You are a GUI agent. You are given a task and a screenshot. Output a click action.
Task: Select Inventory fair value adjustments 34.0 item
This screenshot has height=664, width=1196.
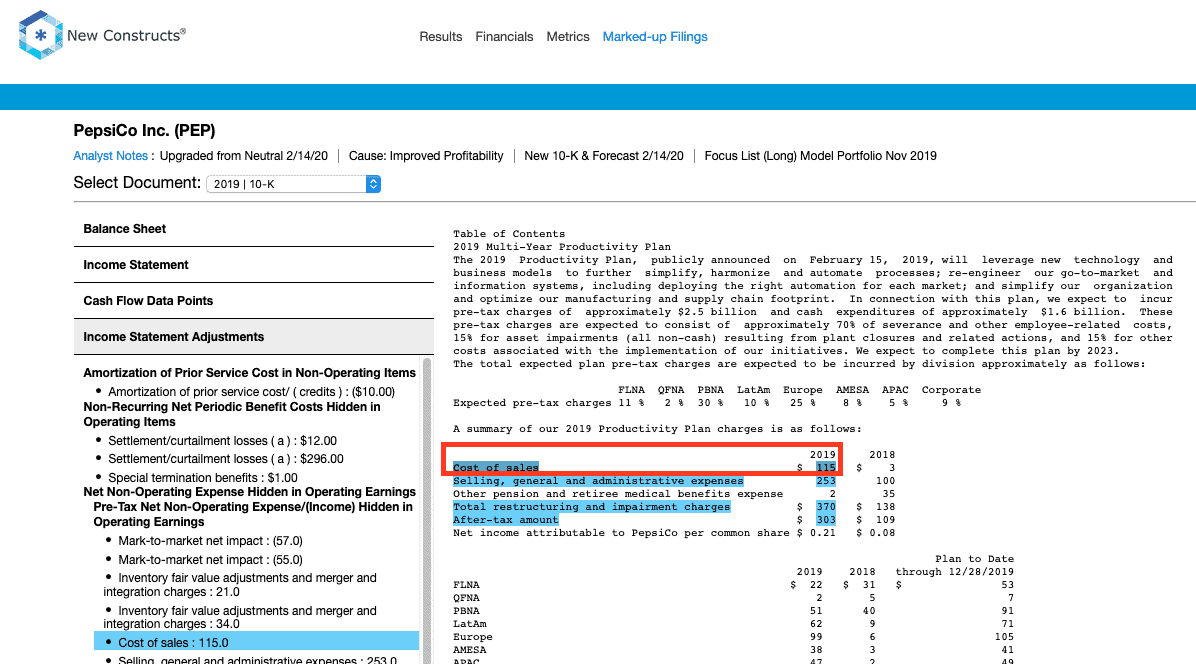pyautogui.click(x=240, y=617)
